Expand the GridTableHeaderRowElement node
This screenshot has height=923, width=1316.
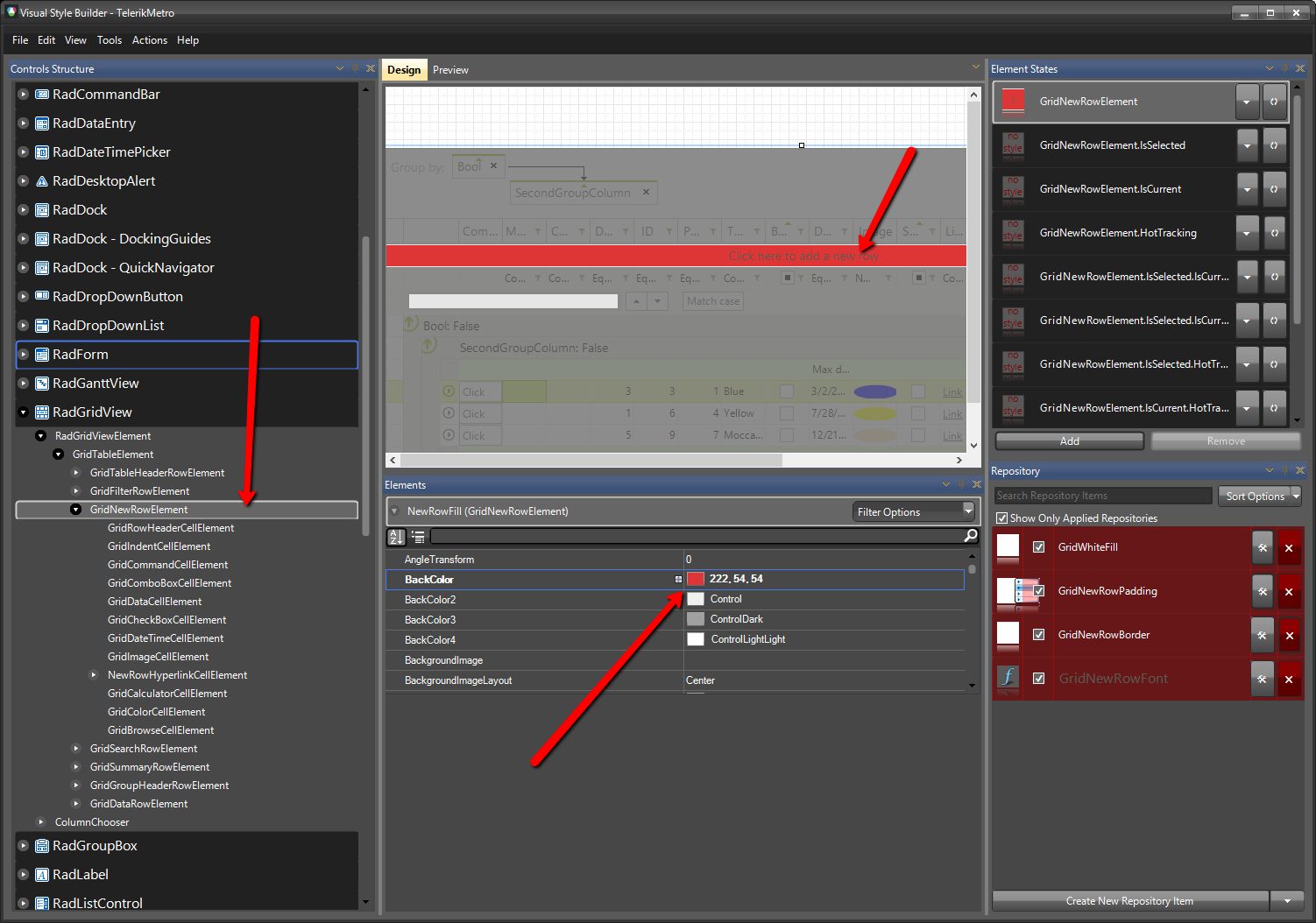[x=76, y=473]
